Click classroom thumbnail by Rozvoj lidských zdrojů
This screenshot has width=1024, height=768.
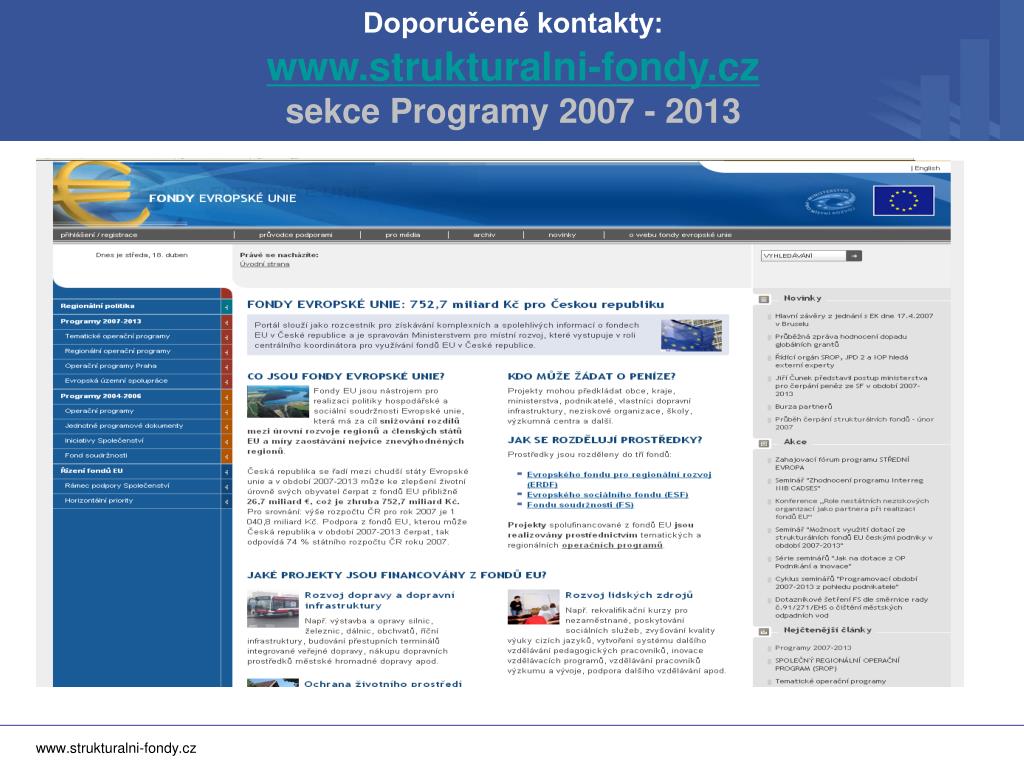point(534,607)
